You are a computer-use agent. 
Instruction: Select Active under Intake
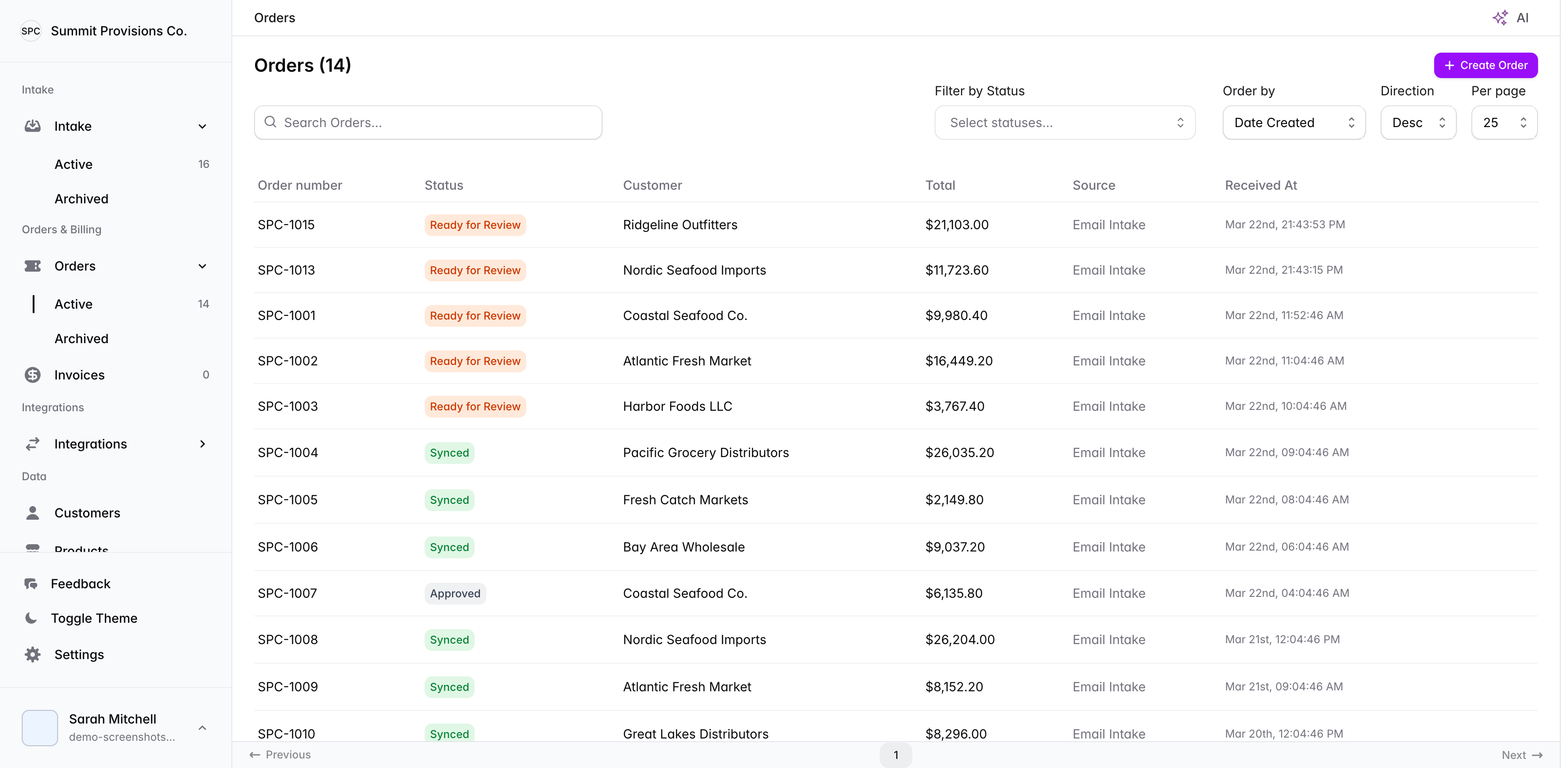pyautogui.click(x=73, y=164)
